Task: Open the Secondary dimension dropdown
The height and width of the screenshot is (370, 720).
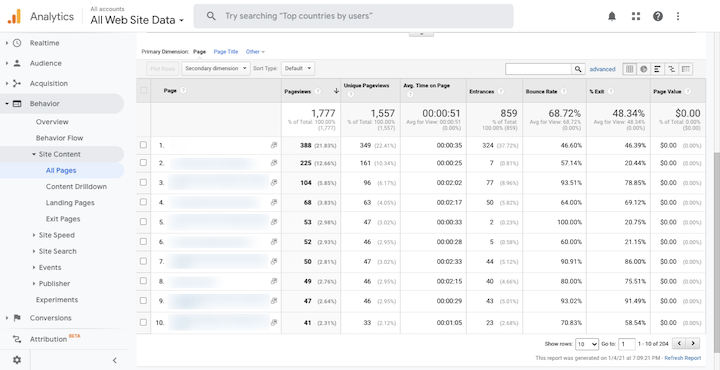Action: pyautogui.click(x=216, y=69)
